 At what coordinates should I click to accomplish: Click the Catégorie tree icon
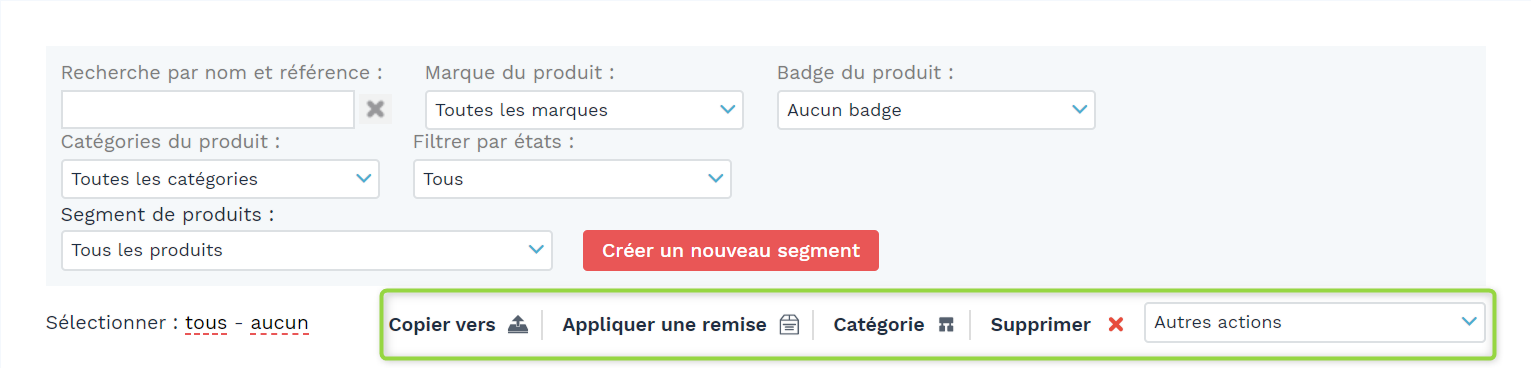tap(946, 324)
